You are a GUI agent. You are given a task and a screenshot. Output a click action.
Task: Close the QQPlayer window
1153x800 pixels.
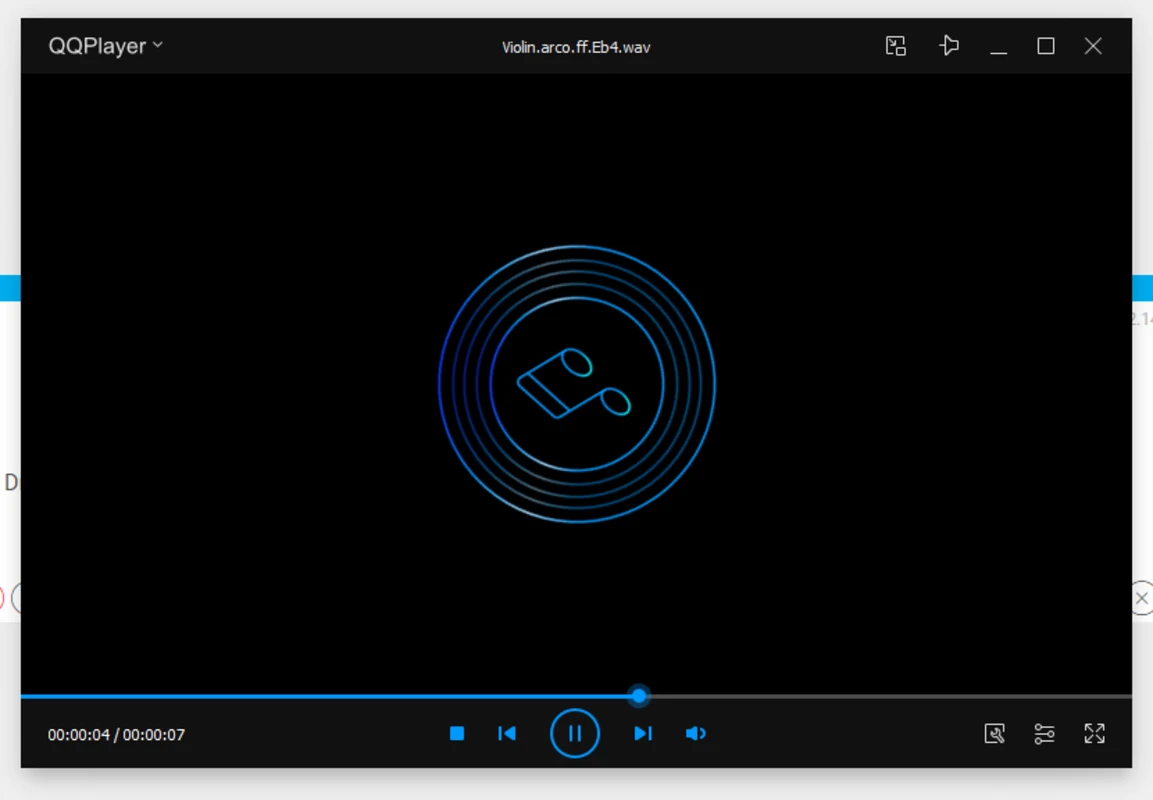pos(1093,46)
